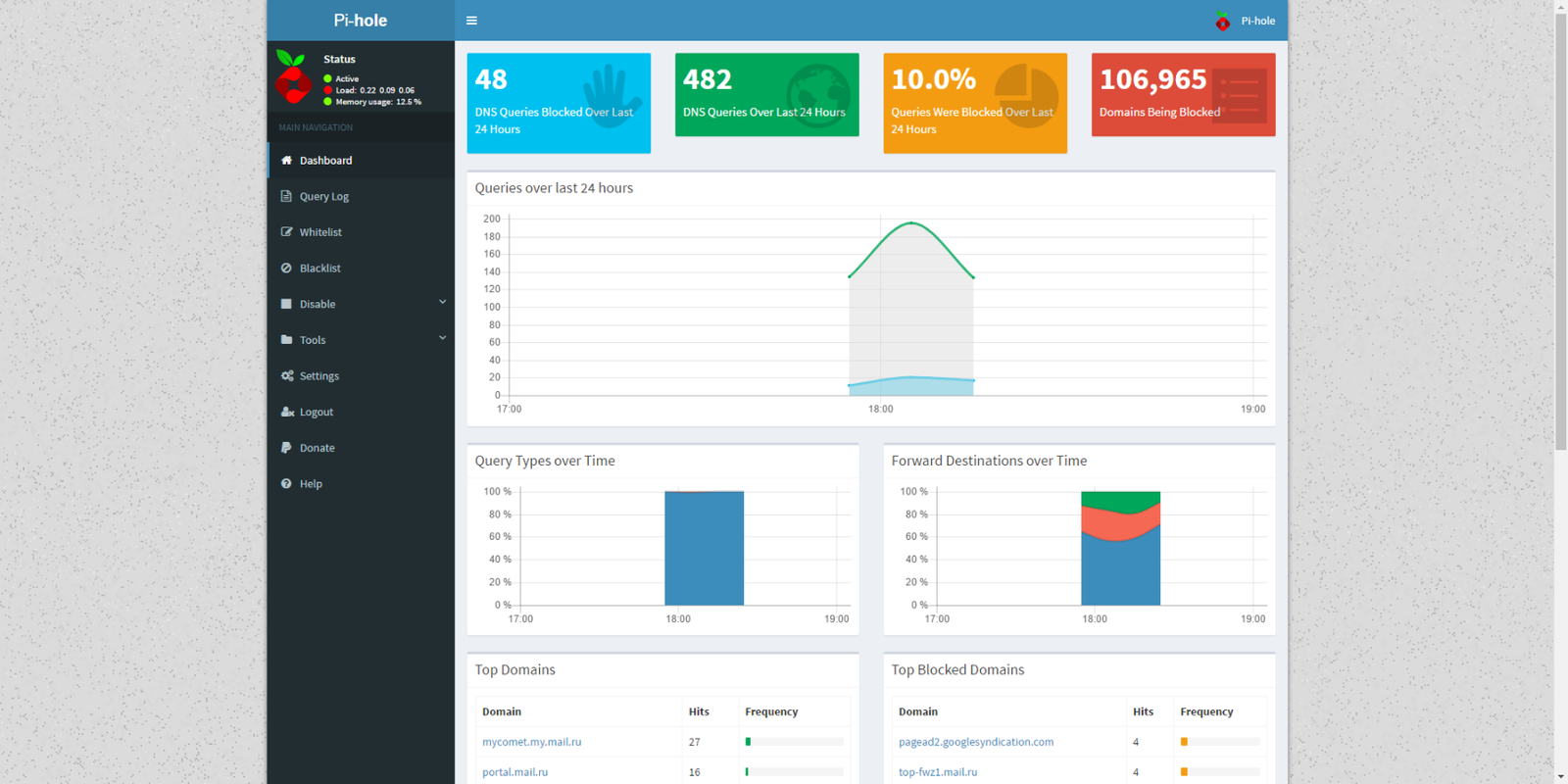Click the pie chart icon on percentage card
1568x784 pixels.
pyautogui.click(x=1027, y=96)
